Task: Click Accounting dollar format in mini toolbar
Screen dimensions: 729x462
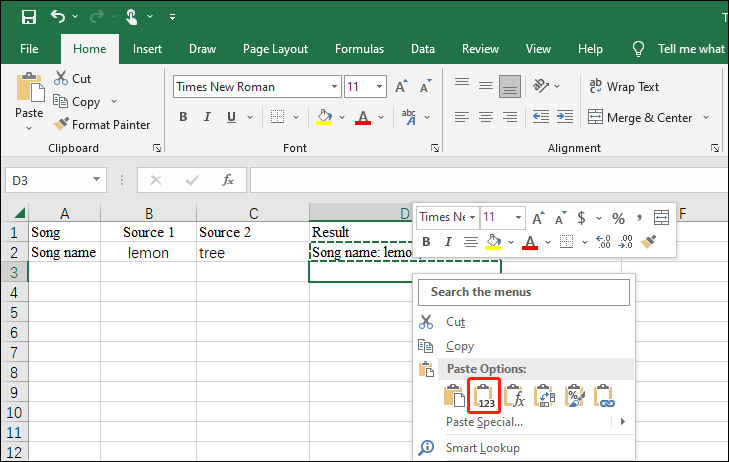Action: (x=581, y=218)
